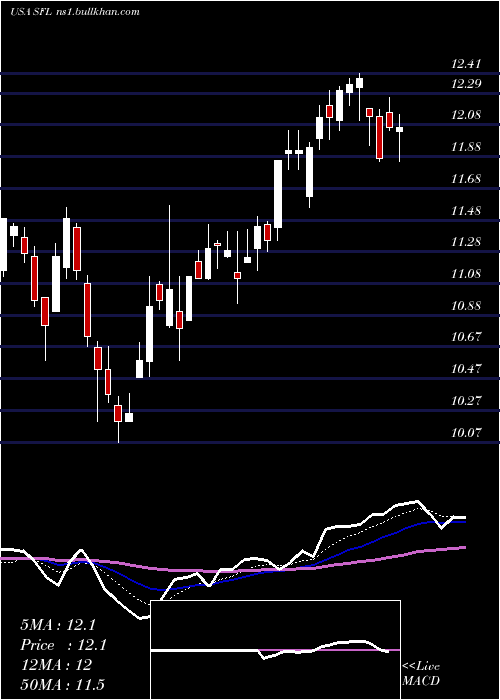
Task: Click the 10.67 price label
Action: 466,337
